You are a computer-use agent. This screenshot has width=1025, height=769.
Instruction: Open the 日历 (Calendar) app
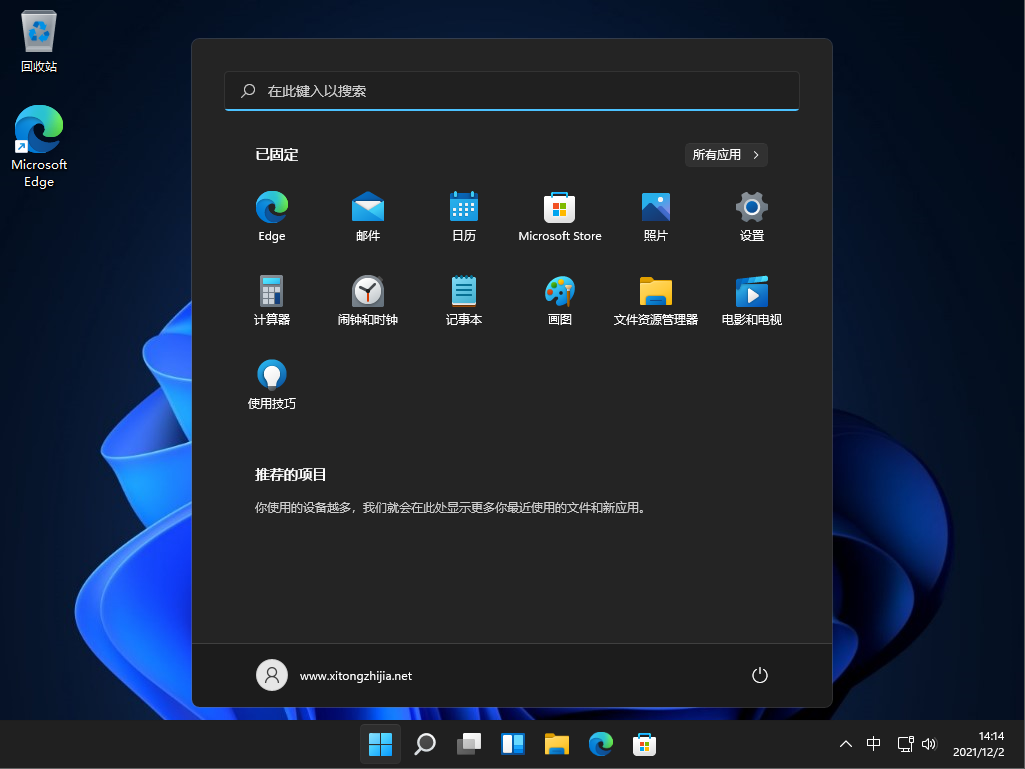(463, 210)
